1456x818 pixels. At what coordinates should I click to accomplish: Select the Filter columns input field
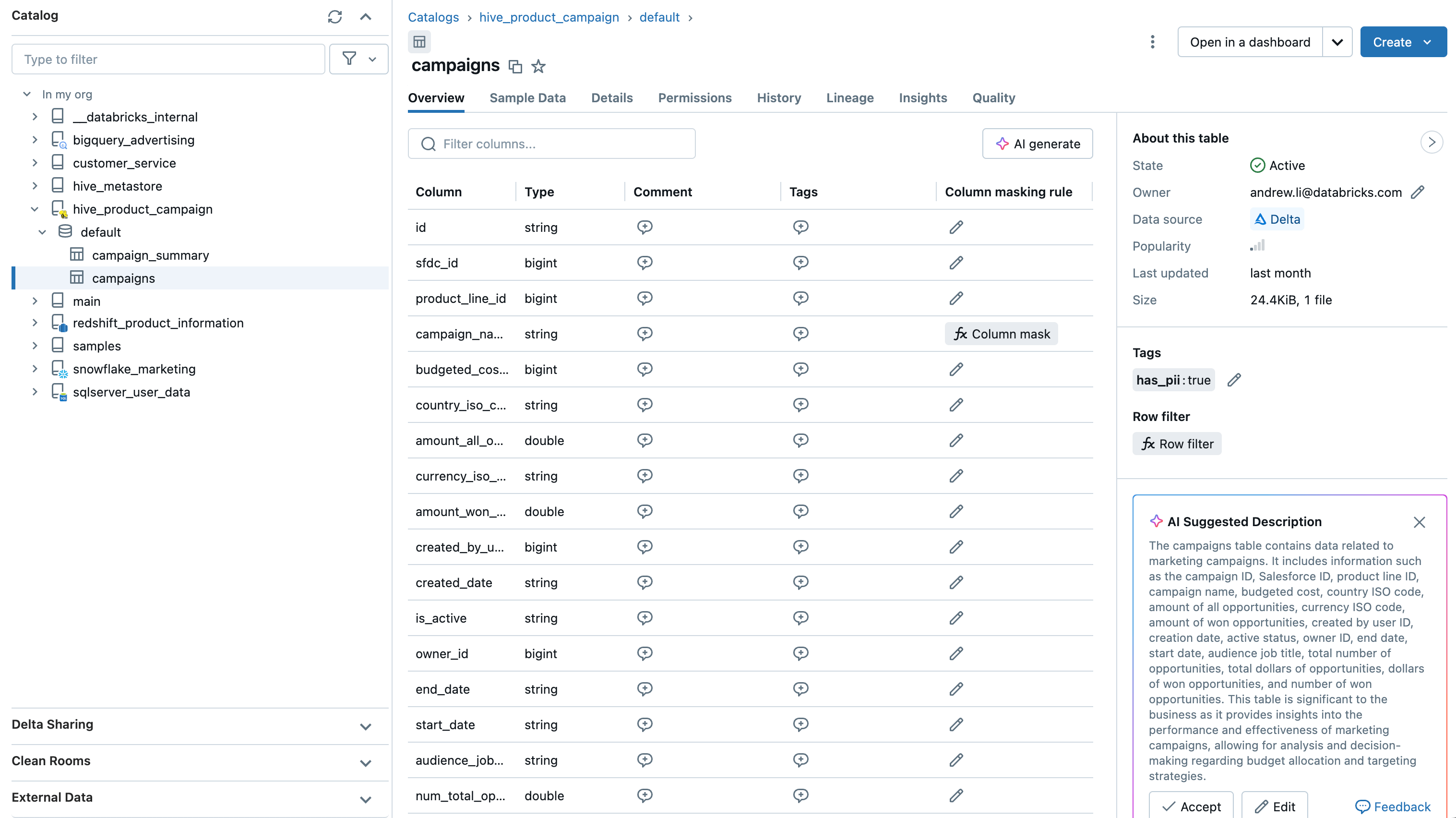[x=552, y=144]
